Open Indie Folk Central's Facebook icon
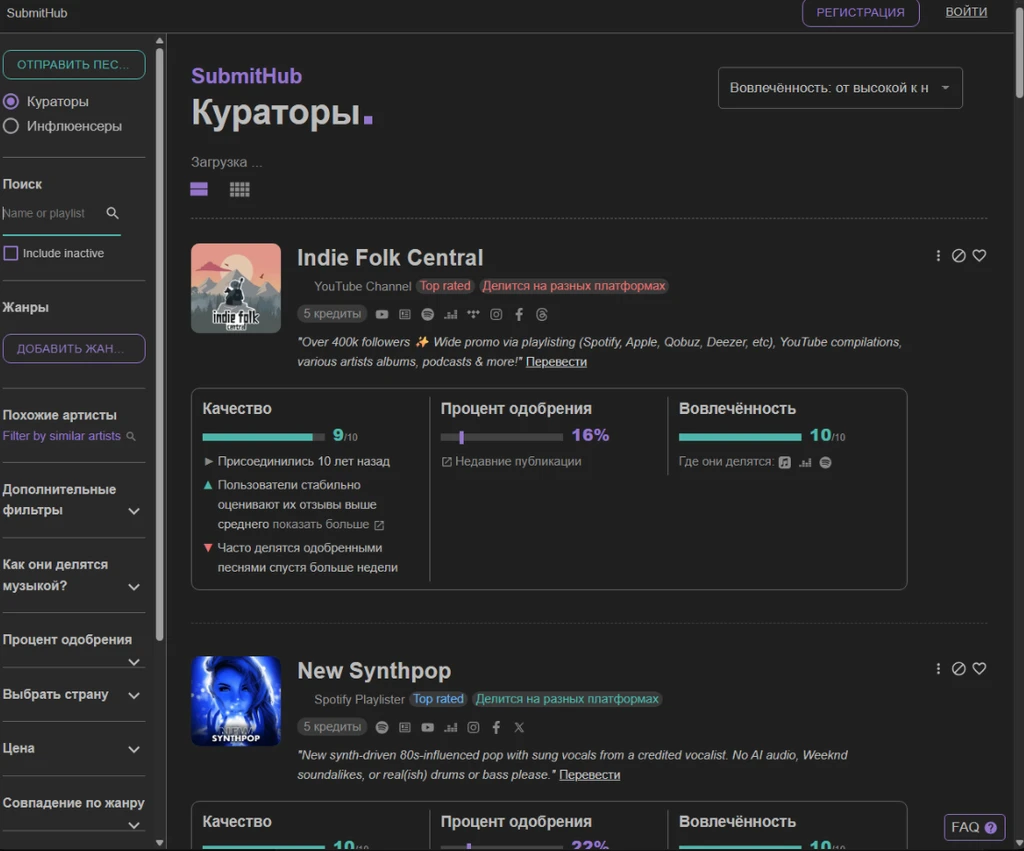Screen dimensions: 1024x851 (519, 314)
